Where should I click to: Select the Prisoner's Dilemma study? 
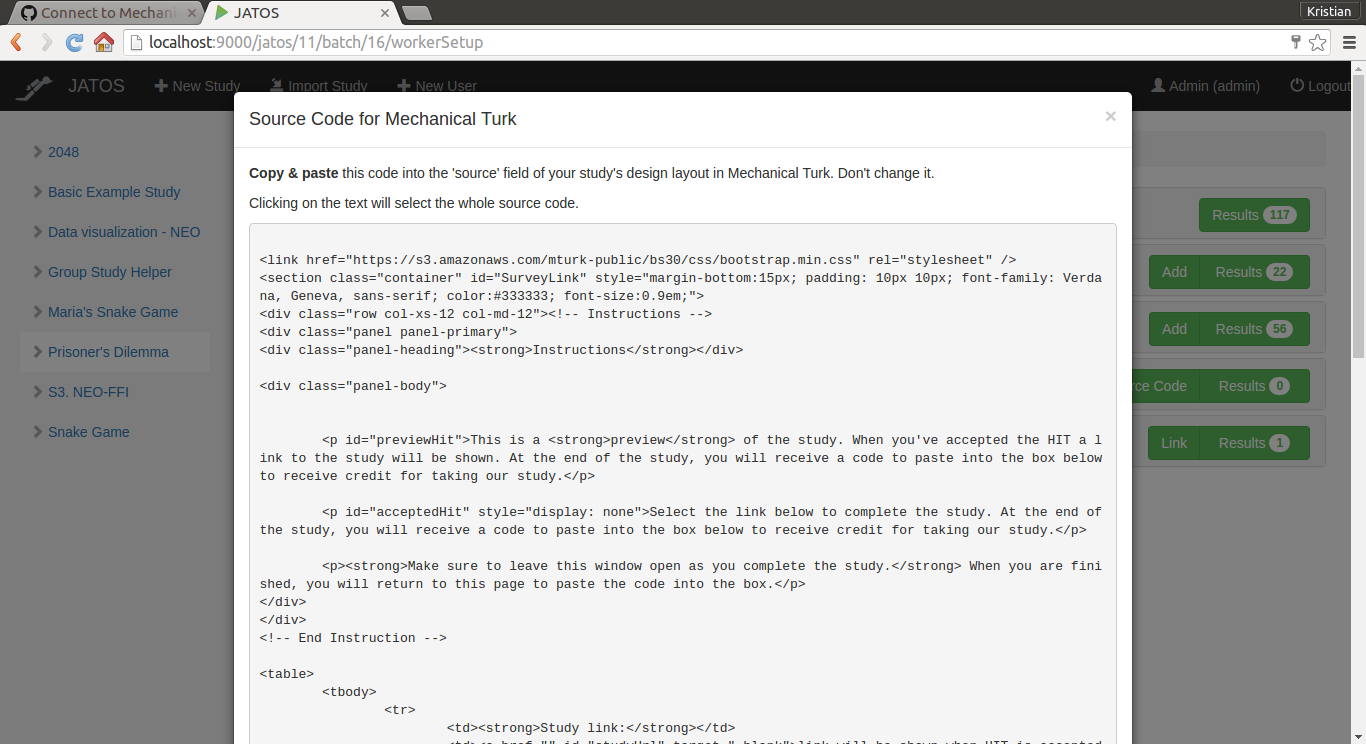108,352
